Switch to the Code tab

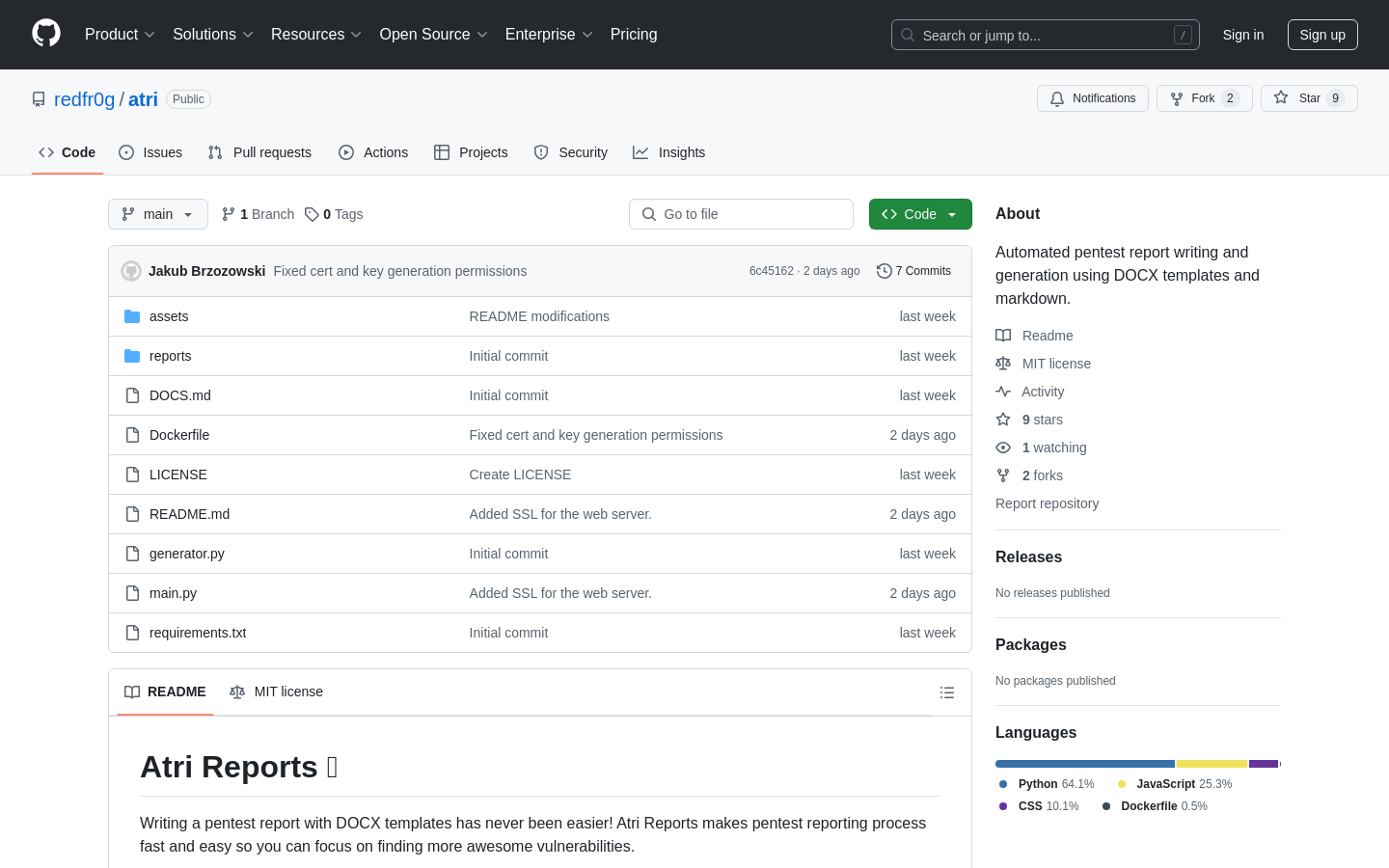coord(68,152)
